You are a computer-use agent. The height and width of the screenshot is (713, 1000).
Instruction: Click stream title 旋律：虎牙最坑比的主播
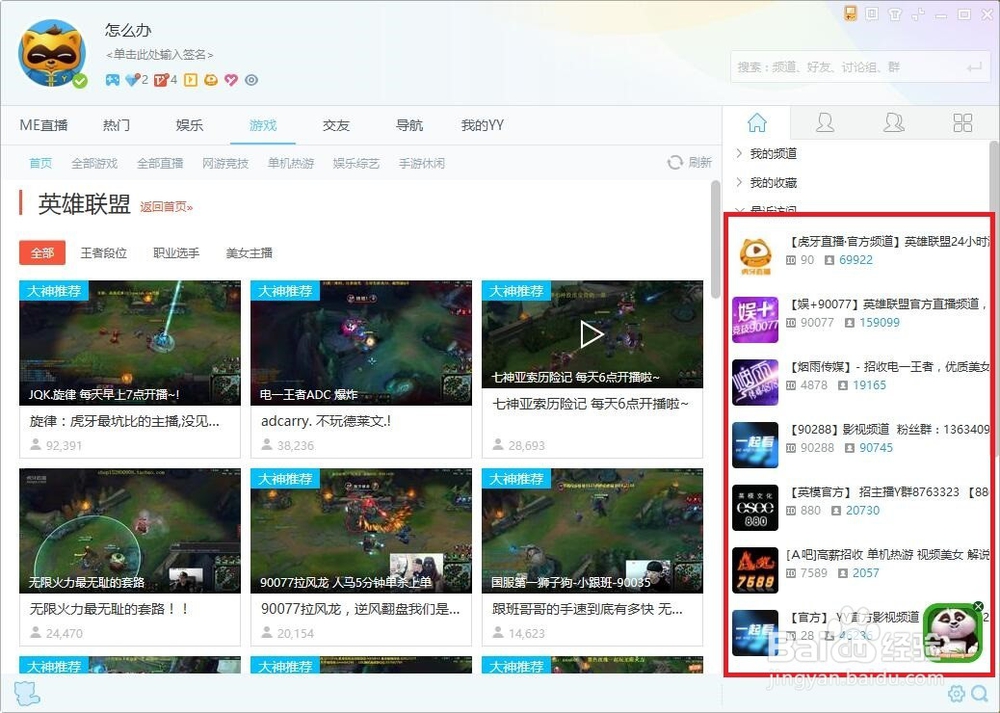pos(124,421)
